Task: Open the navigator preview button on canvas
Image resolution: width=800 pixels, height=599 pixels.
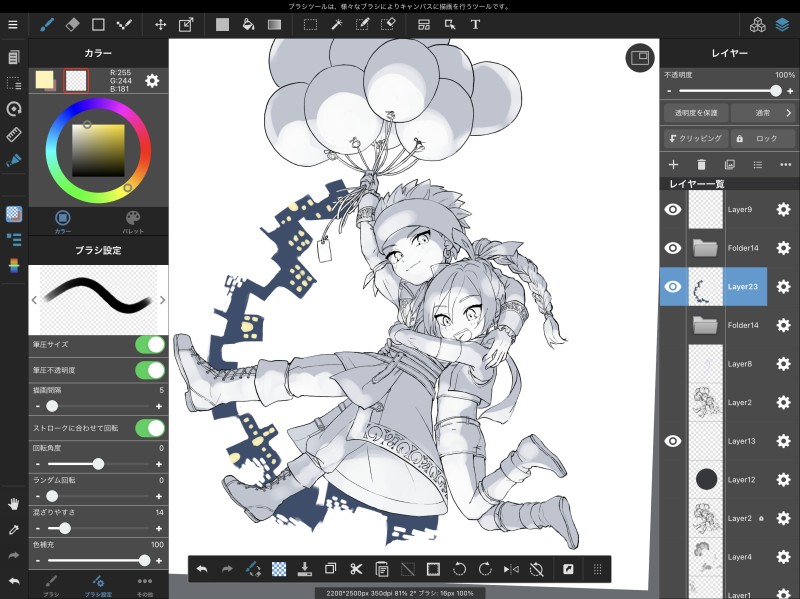Action: (x=640, y=58)
